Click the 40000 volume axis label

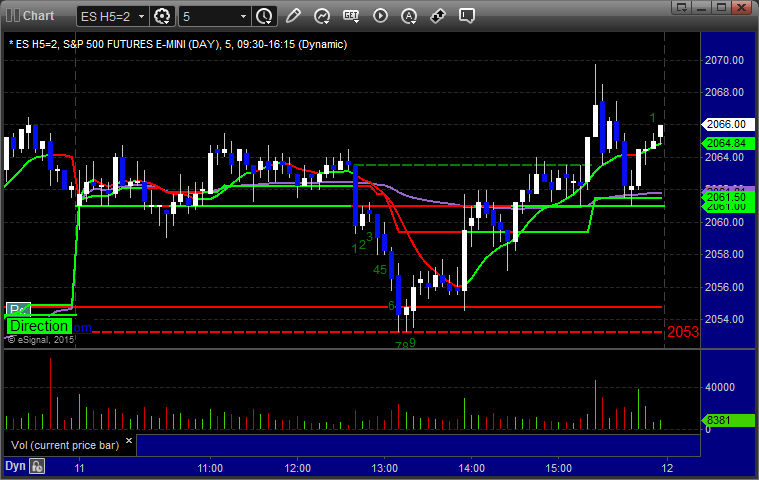720,387
